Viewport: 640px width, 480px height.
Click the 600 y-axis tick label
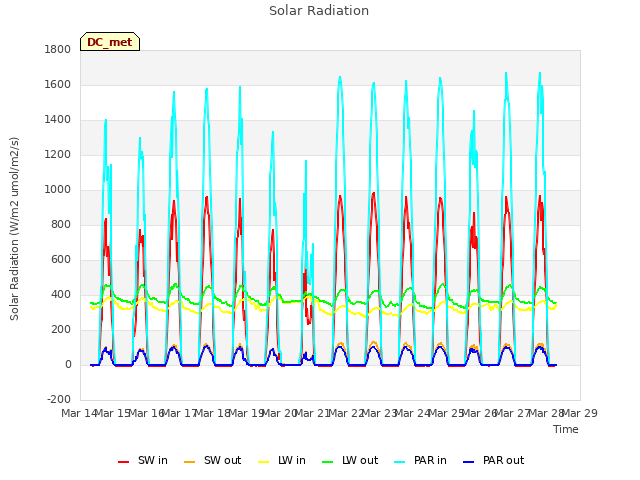61,260
